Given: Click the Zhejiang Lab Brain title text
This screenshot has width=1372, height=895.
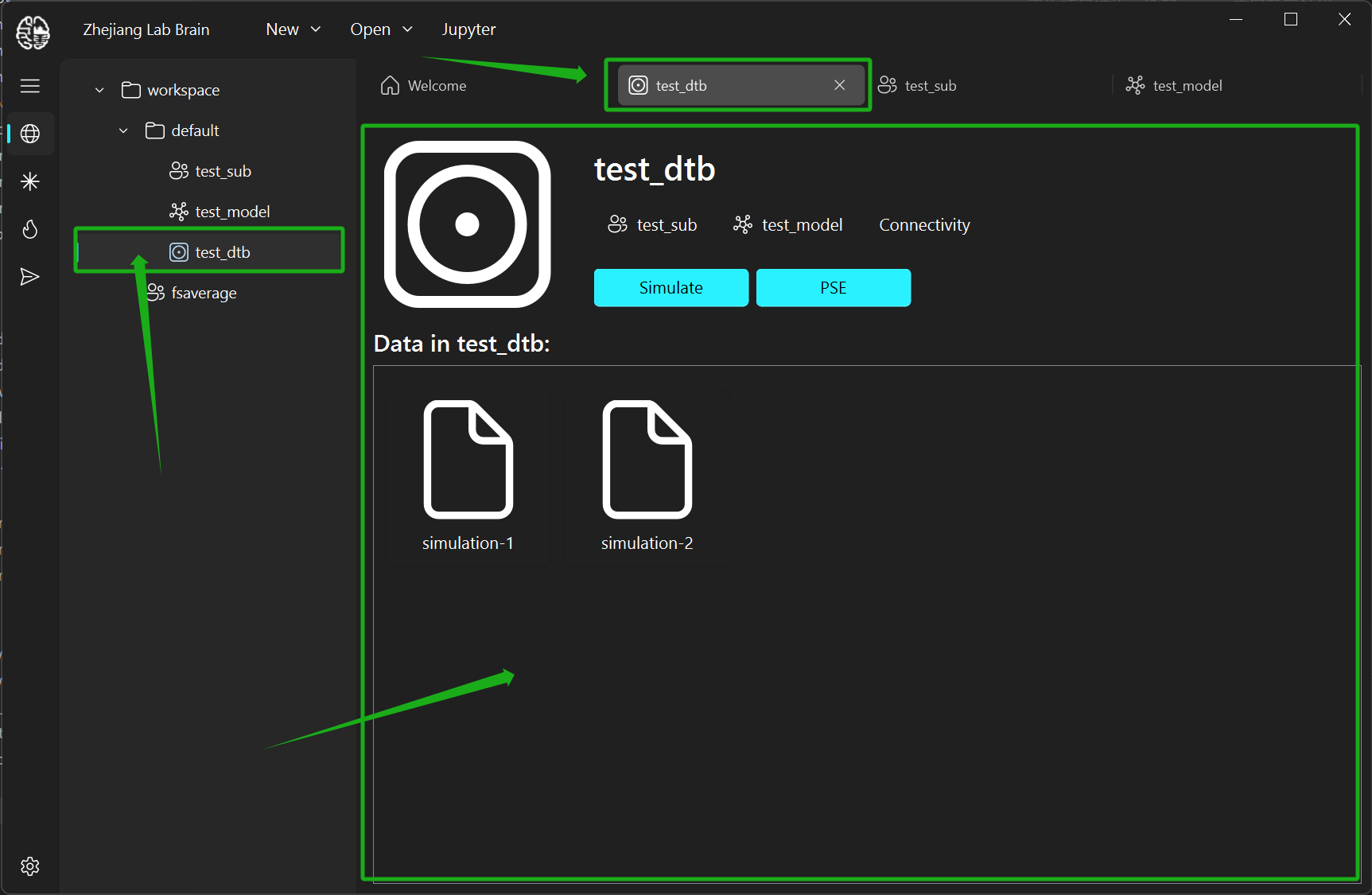Looking at the screenshot, I should click(x=146, y=29).
